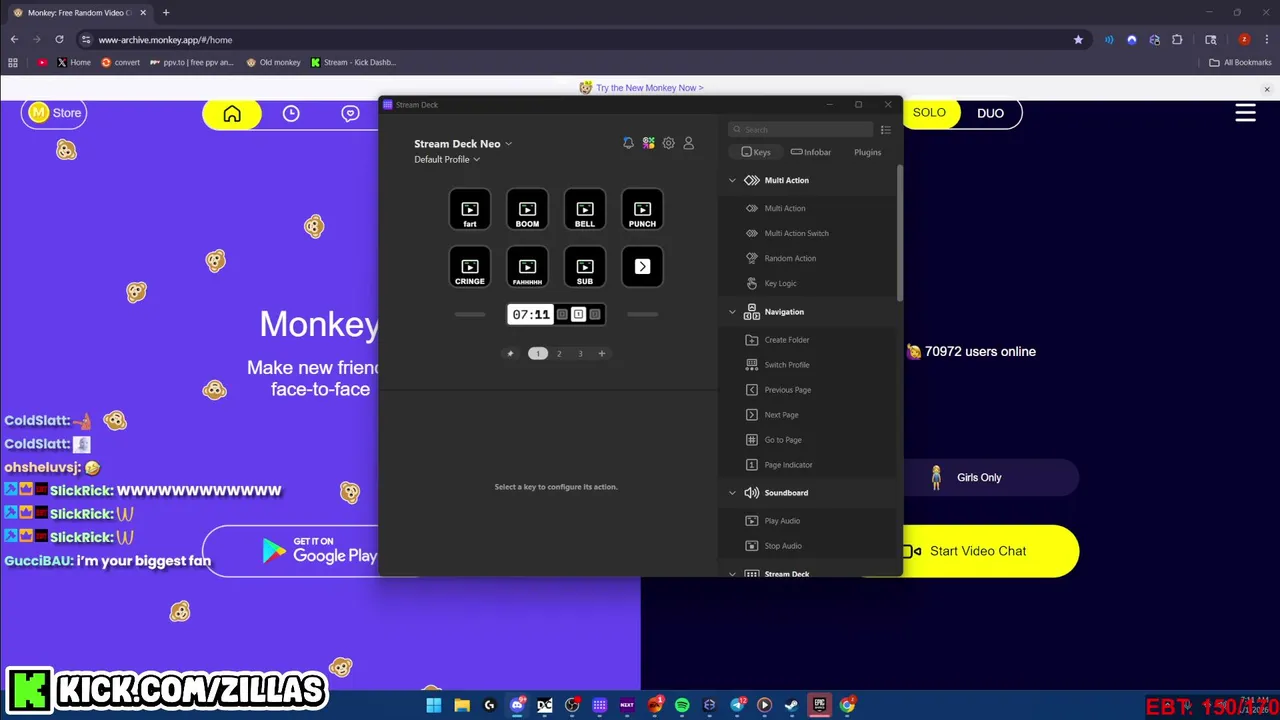Viewport: 1280px width, 720px height.
Task: Open Monkey hamburger menu
Action: (x=1245, y=113)
